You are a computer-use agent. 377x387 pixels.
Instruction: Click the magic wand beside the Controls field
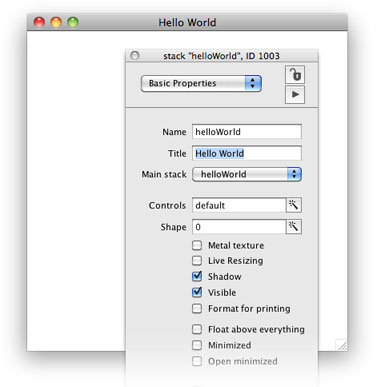(x=293, y=205)
